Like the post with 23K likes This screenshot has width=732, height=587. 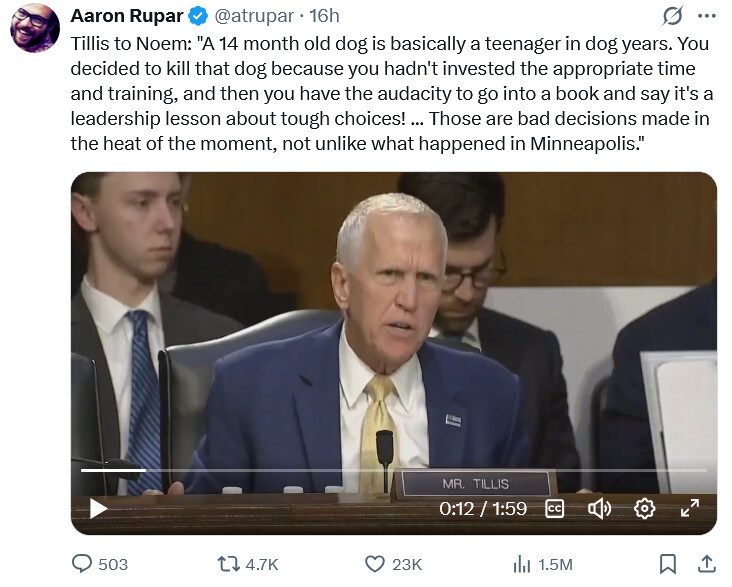393,564
